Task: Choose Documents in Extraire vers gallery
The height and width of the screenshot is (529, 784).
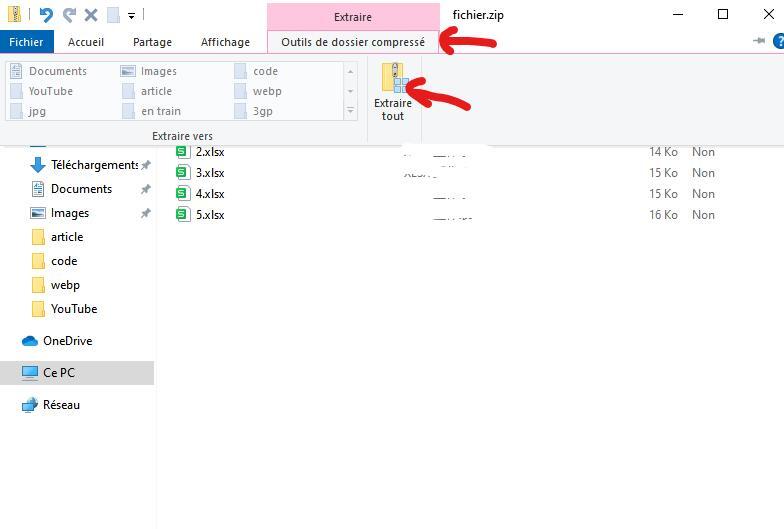Action: pyautogui.click(x=49, y=71)
